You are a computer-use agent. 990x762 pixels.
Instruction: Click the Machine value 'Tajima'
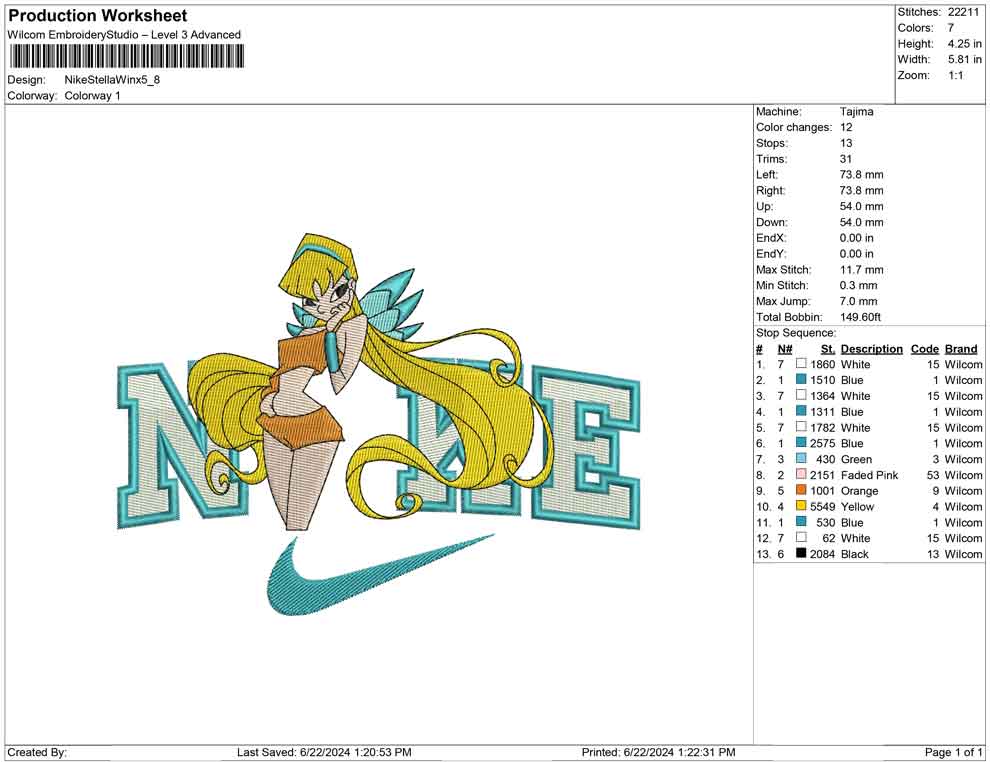856,111
